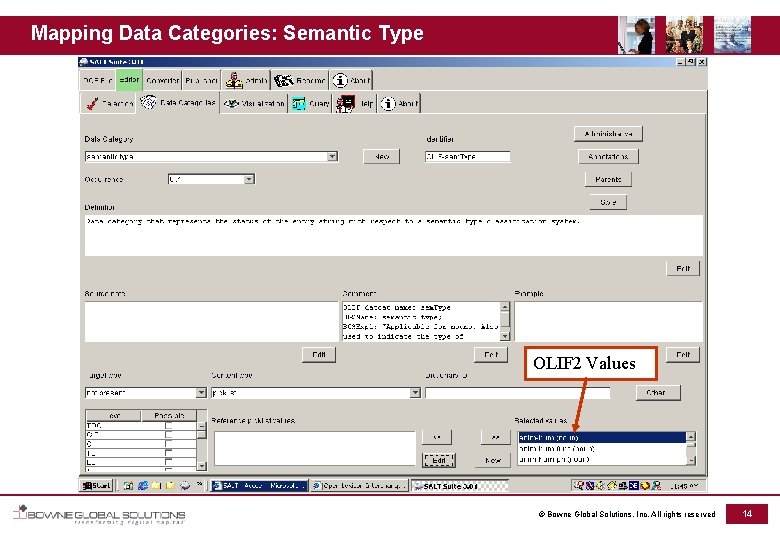Screen dimensions: 780x540
Task: Click into the Dictionary ID field
Action: tap(518, 393)
